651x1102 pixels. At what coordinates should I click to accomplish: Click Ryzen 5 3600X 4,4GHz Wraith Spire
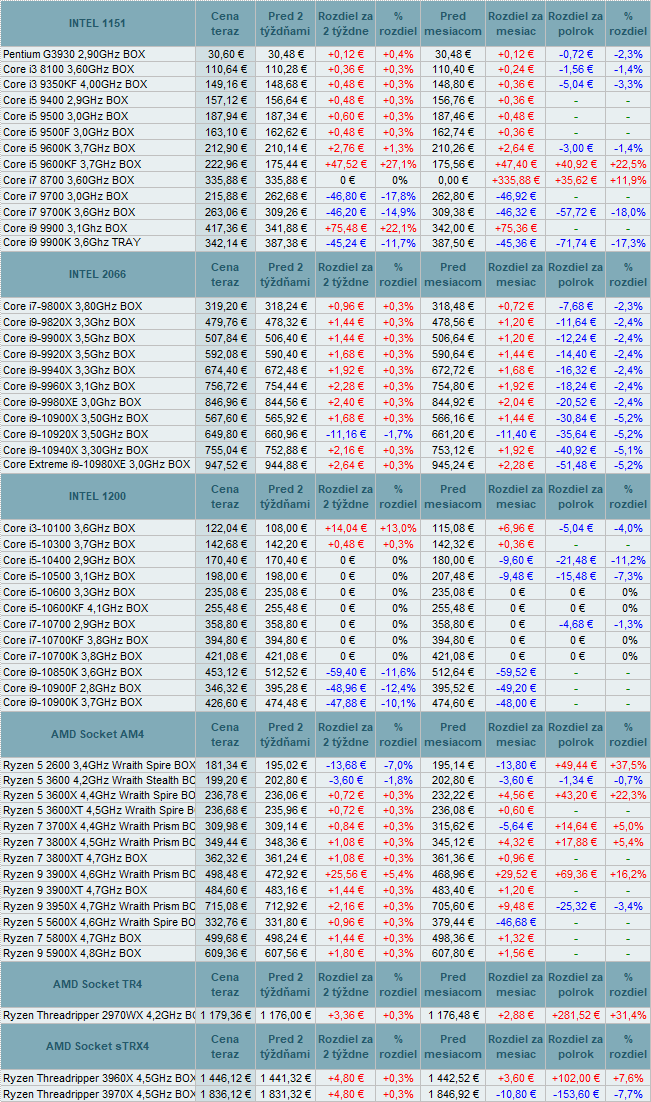coord(98,796)
